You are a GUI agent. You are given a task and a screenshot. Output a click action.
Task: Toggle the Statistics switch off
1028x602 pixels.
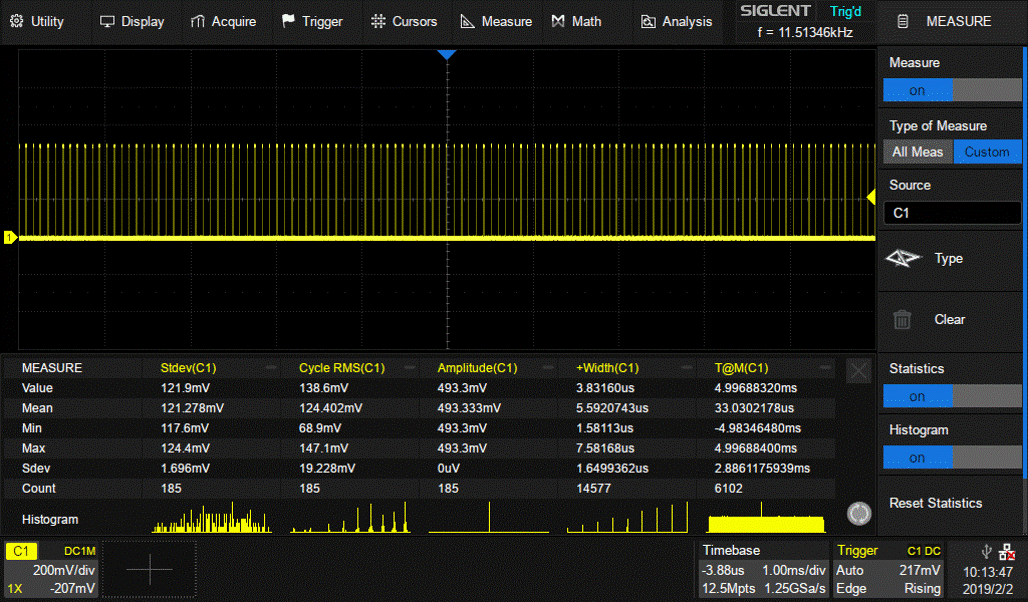[x=951, y=397]
